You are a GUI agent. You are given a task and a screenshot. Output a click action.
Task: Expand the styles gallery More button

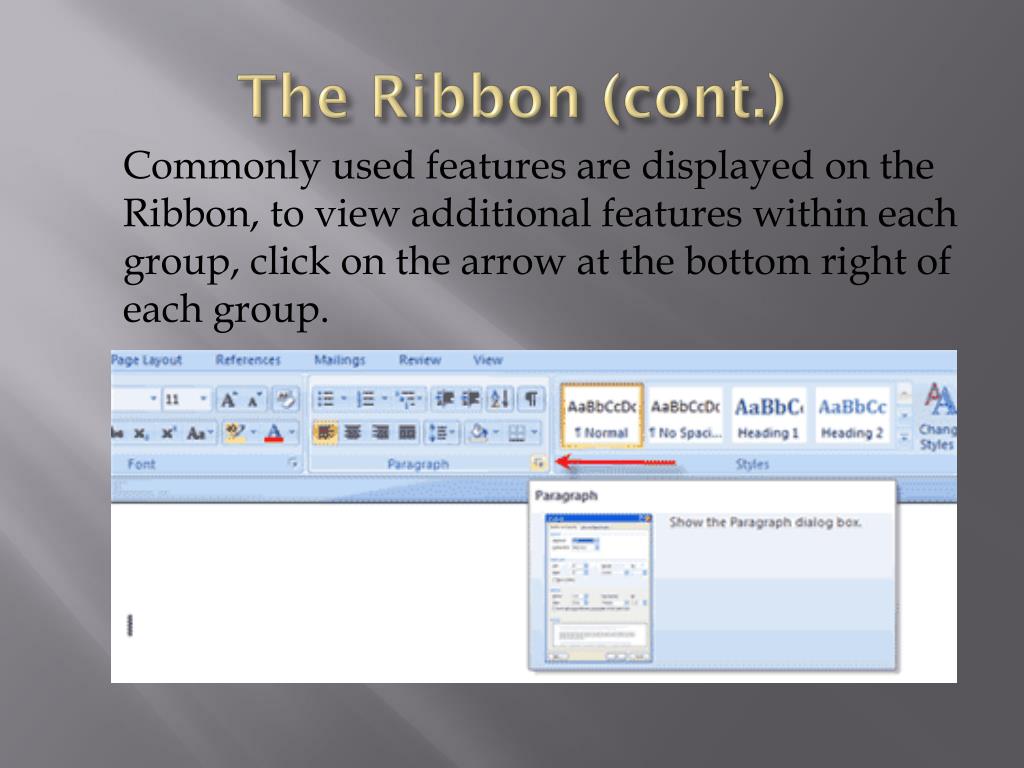(904, 436)
